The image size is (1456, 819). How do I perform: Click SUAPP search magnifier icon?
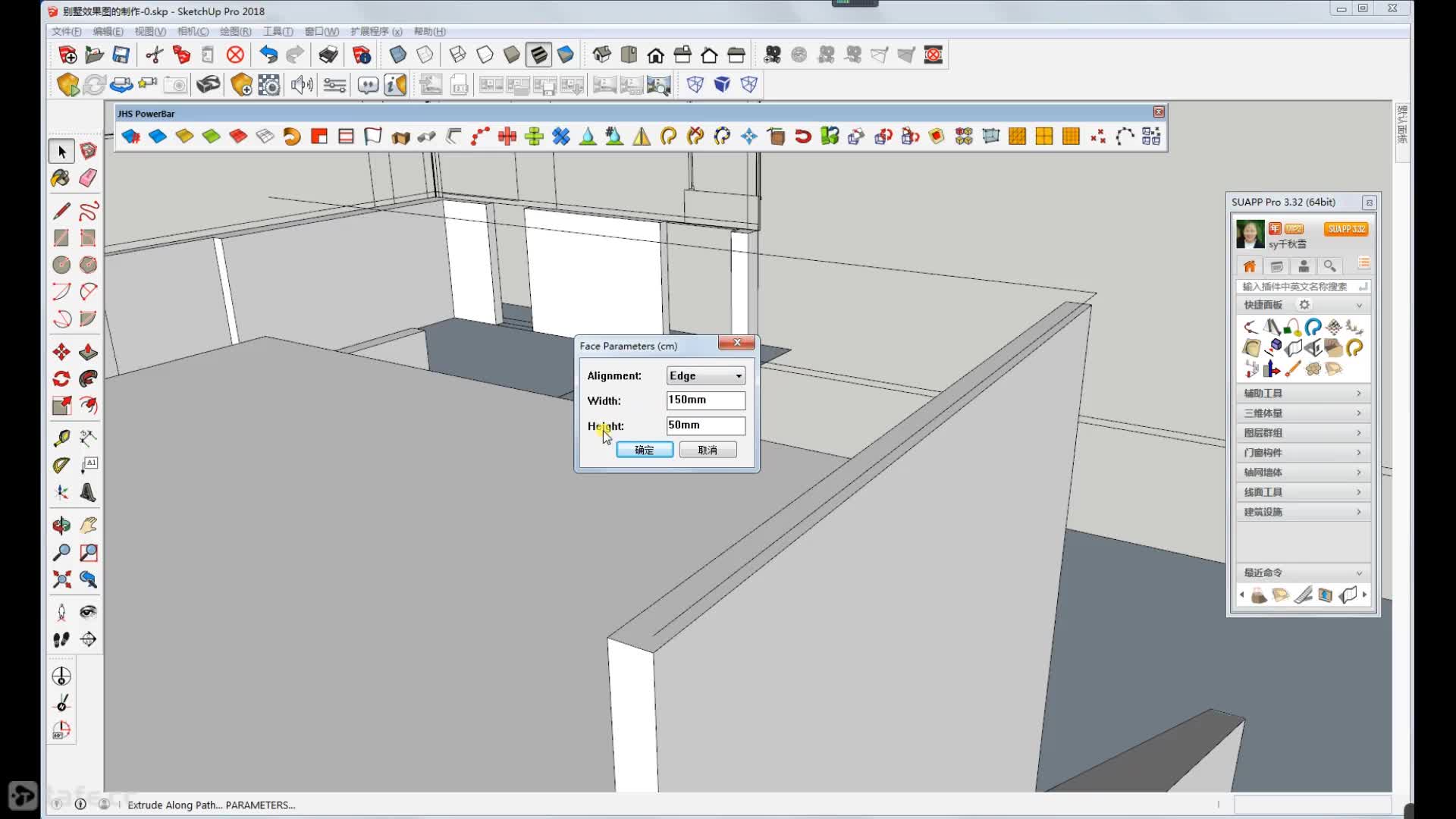pyautogui.click(x=1329, y=266)
